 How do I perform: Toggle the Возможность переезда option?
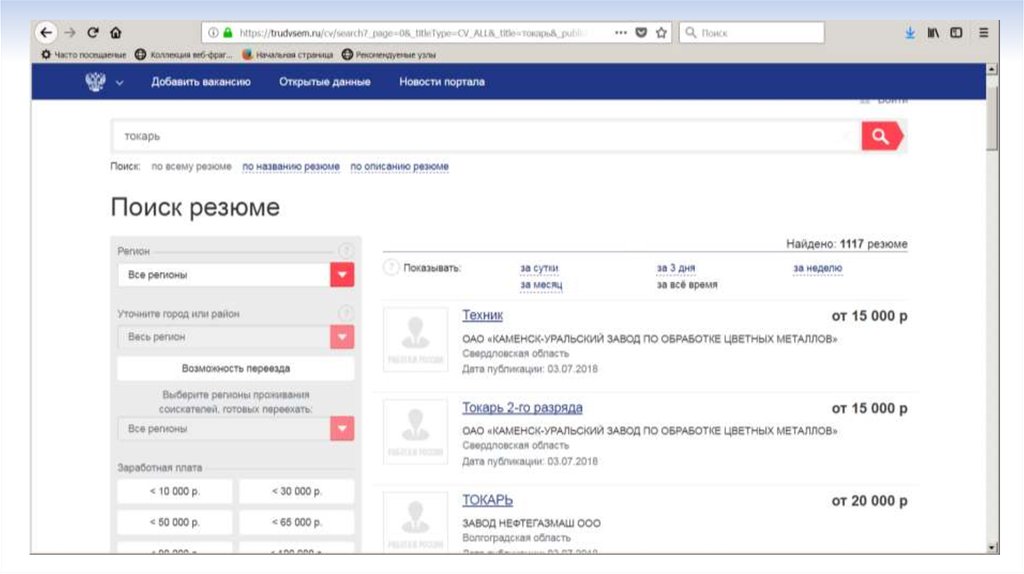click(235, 368)
